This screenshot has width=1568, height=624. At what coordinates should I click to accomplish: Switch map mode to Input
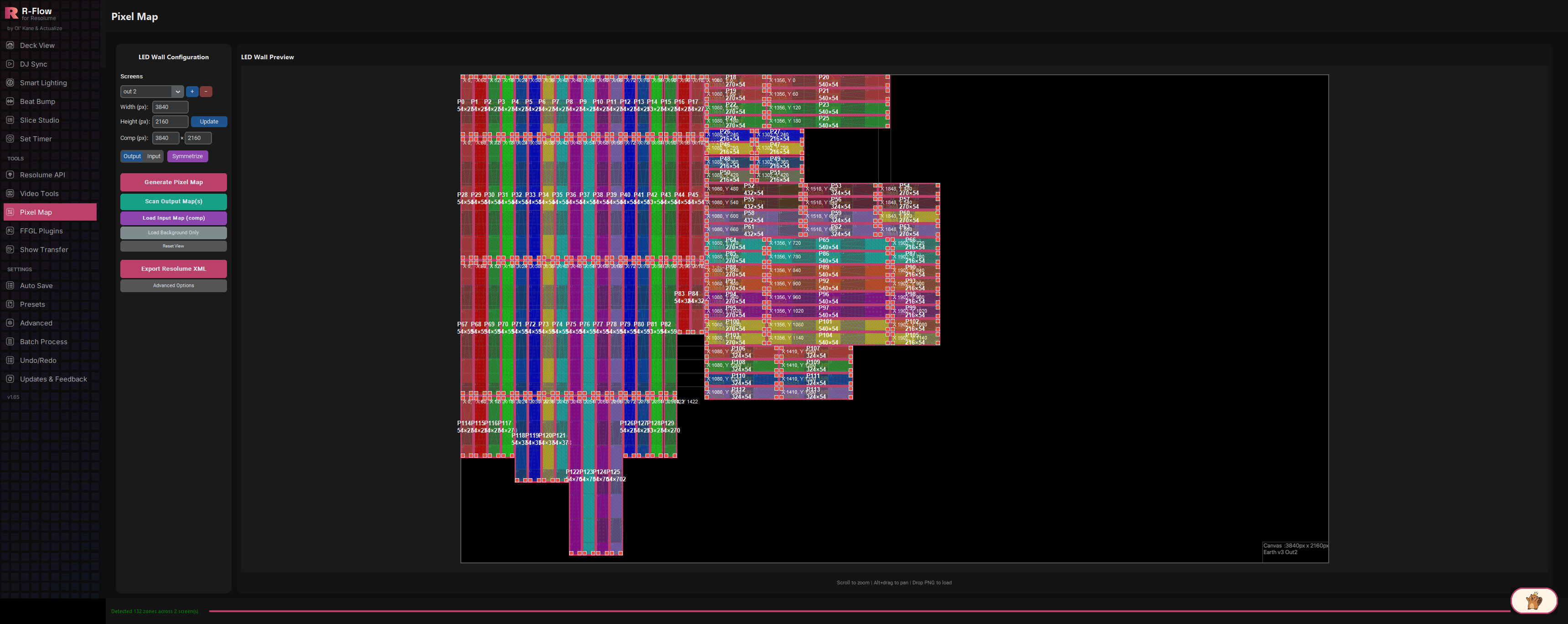tap(154, 156)
